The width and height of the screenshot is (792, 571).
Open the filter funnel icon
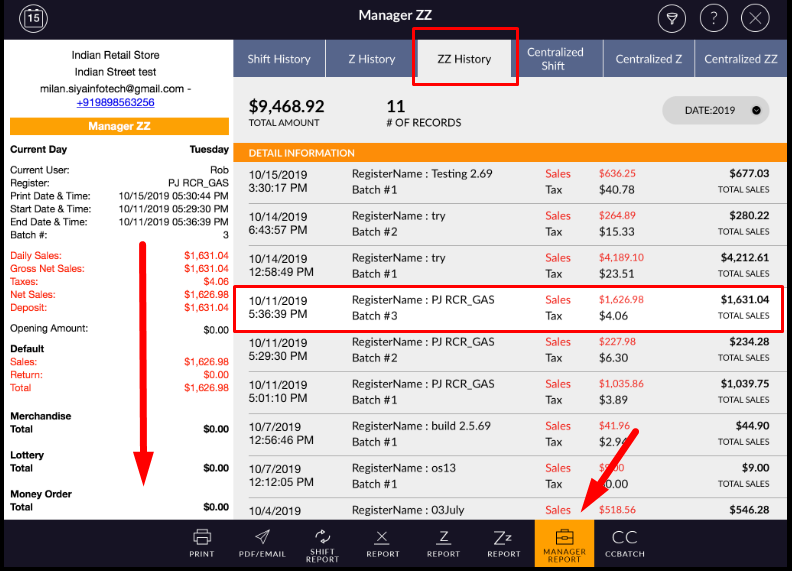pos(672,18)
